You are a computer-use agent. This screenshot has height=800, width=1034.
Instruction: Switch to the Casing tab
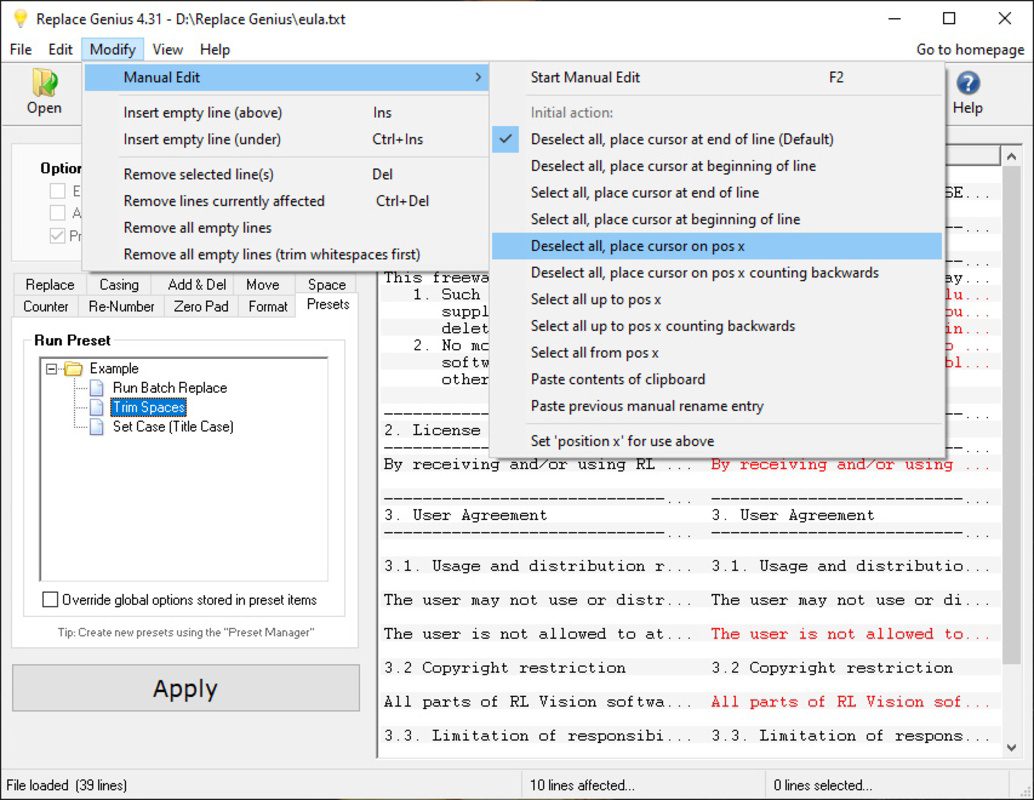tap(119, 285)
